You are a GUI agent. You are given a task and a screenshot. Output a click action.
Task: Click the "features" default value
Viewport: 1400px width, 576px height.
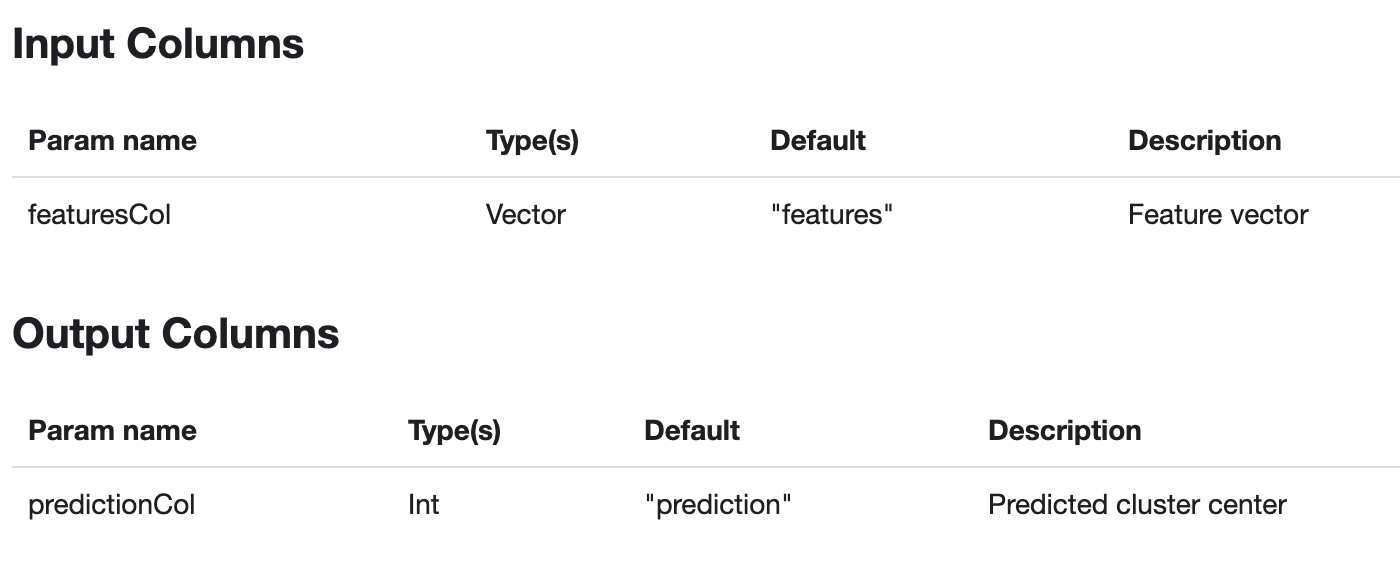tap(831, 215)
